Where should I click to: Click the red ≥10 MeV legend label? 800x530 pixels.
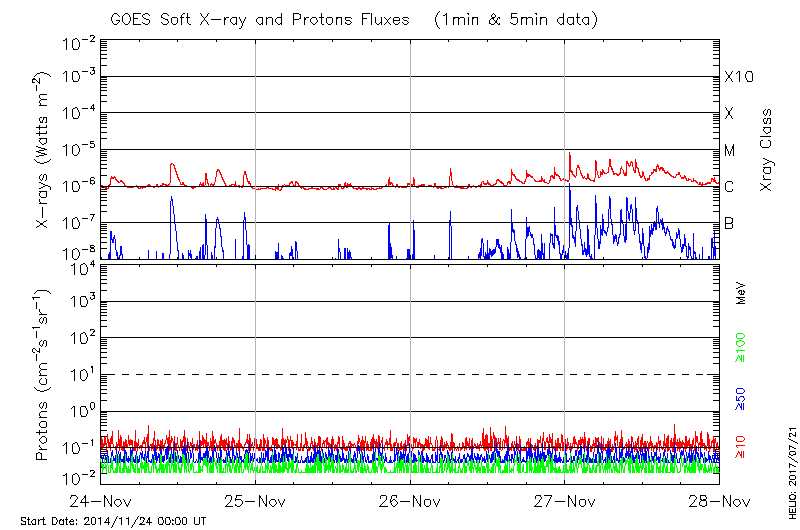[741, 448]
